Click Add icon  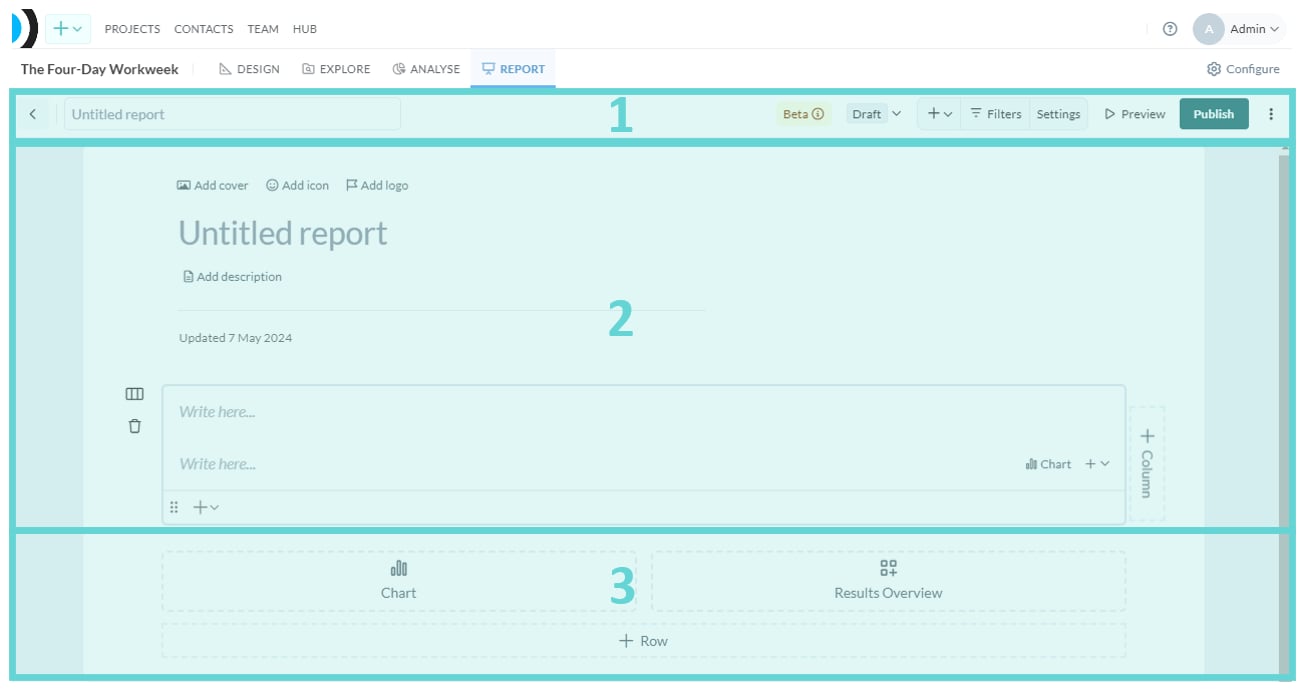click(x=297, y=185)
